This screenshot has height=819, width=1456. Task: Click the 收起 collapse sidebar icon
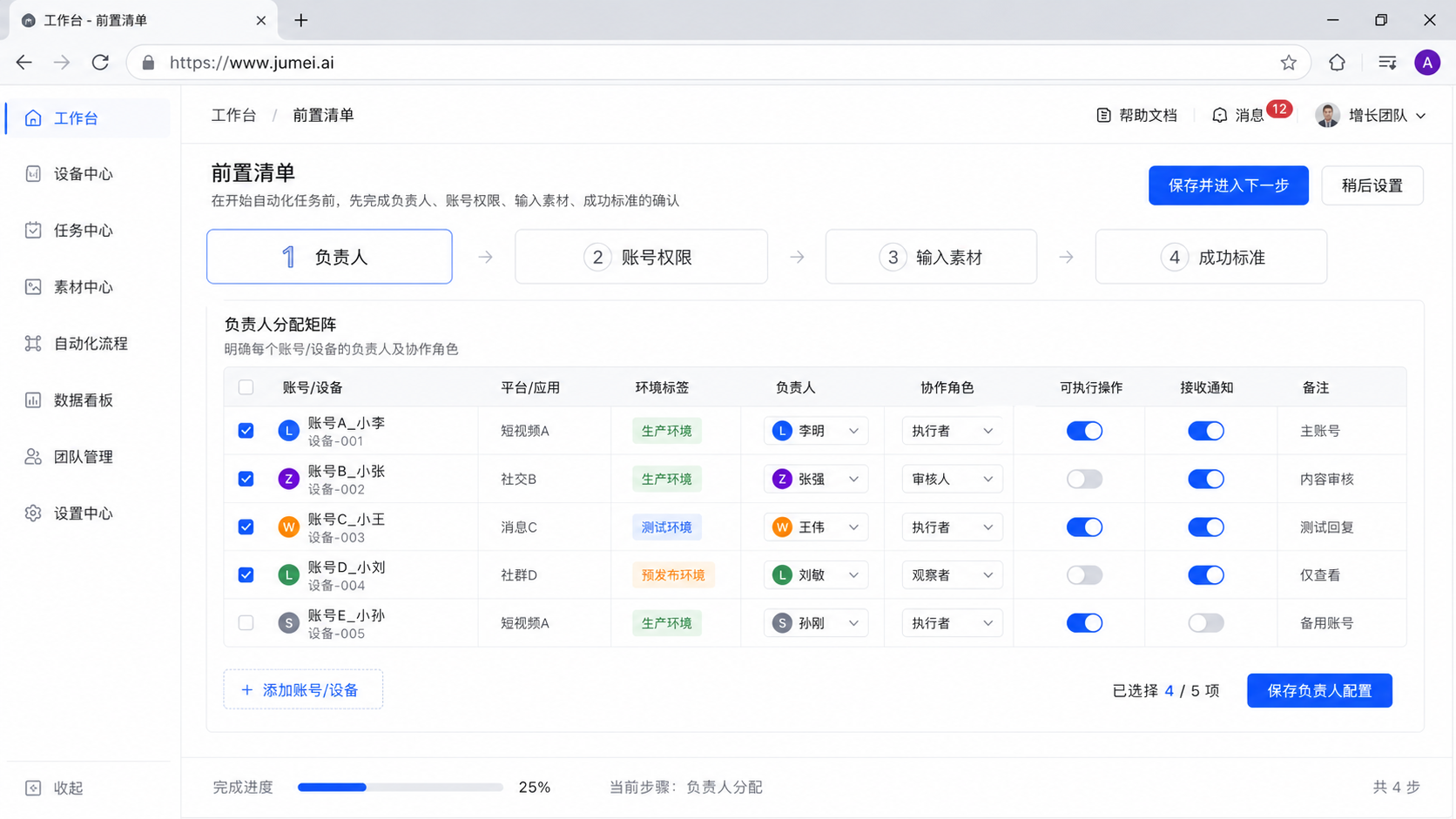33,788
